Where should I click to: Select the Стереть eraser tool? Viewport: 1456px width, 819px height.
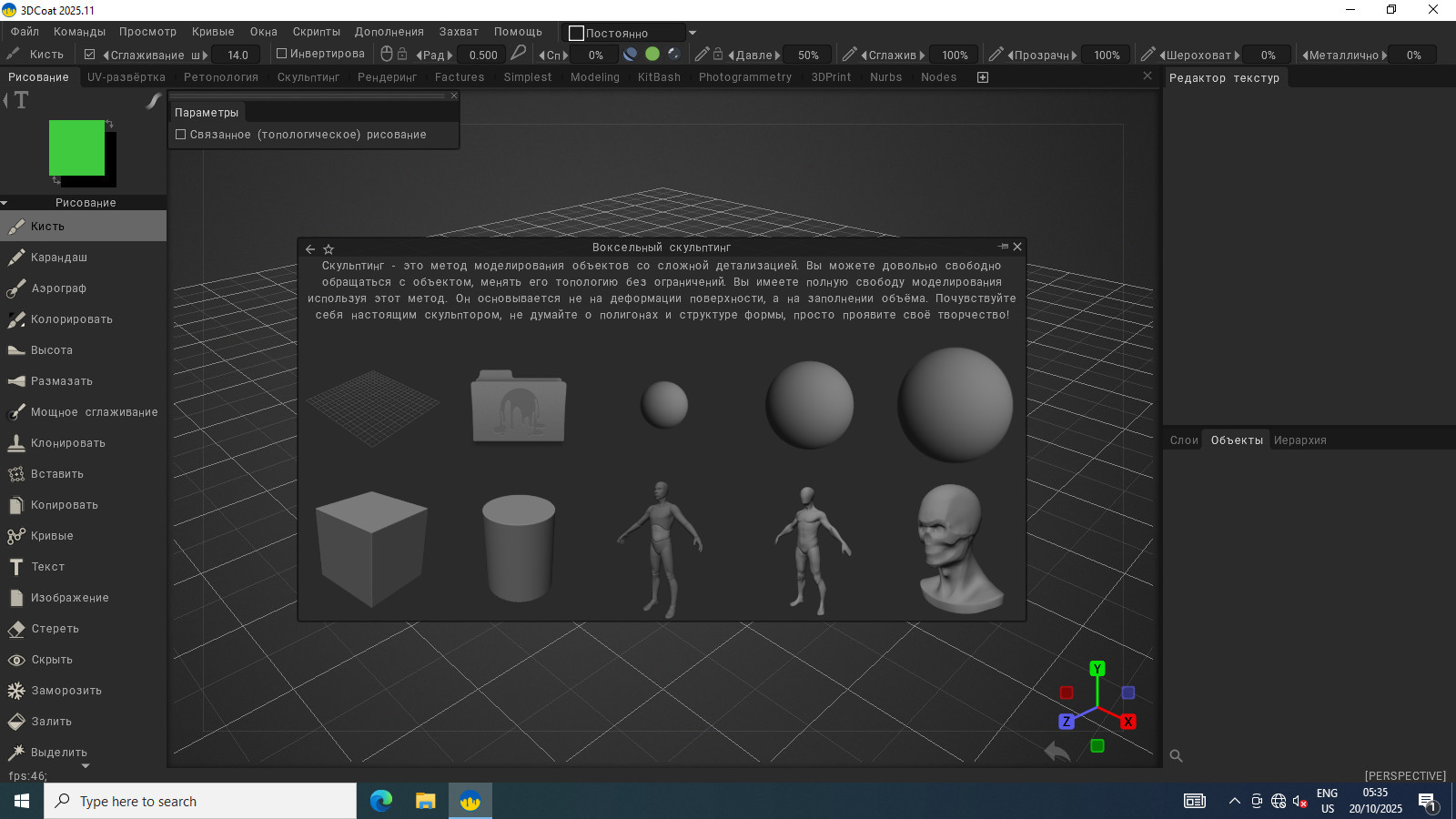pos(55,629)
